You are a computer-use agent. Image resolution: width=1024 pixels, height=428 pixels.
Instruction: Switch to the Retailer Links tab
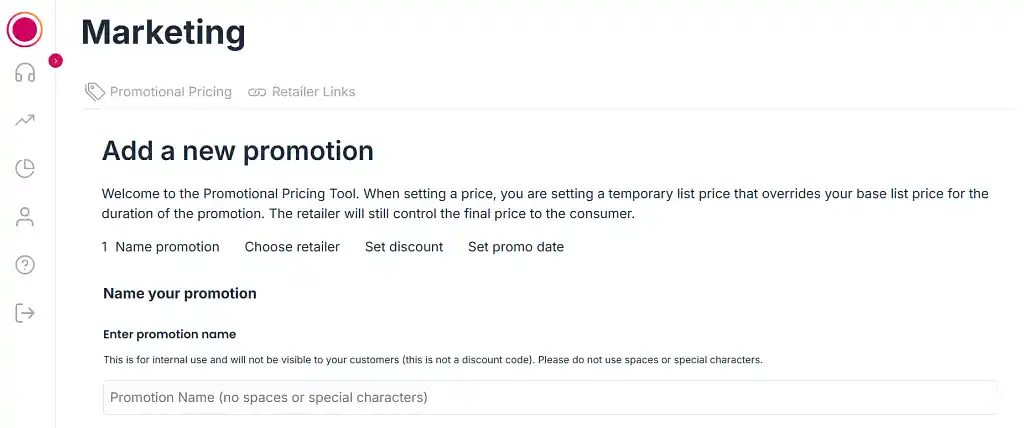(313, 92)
